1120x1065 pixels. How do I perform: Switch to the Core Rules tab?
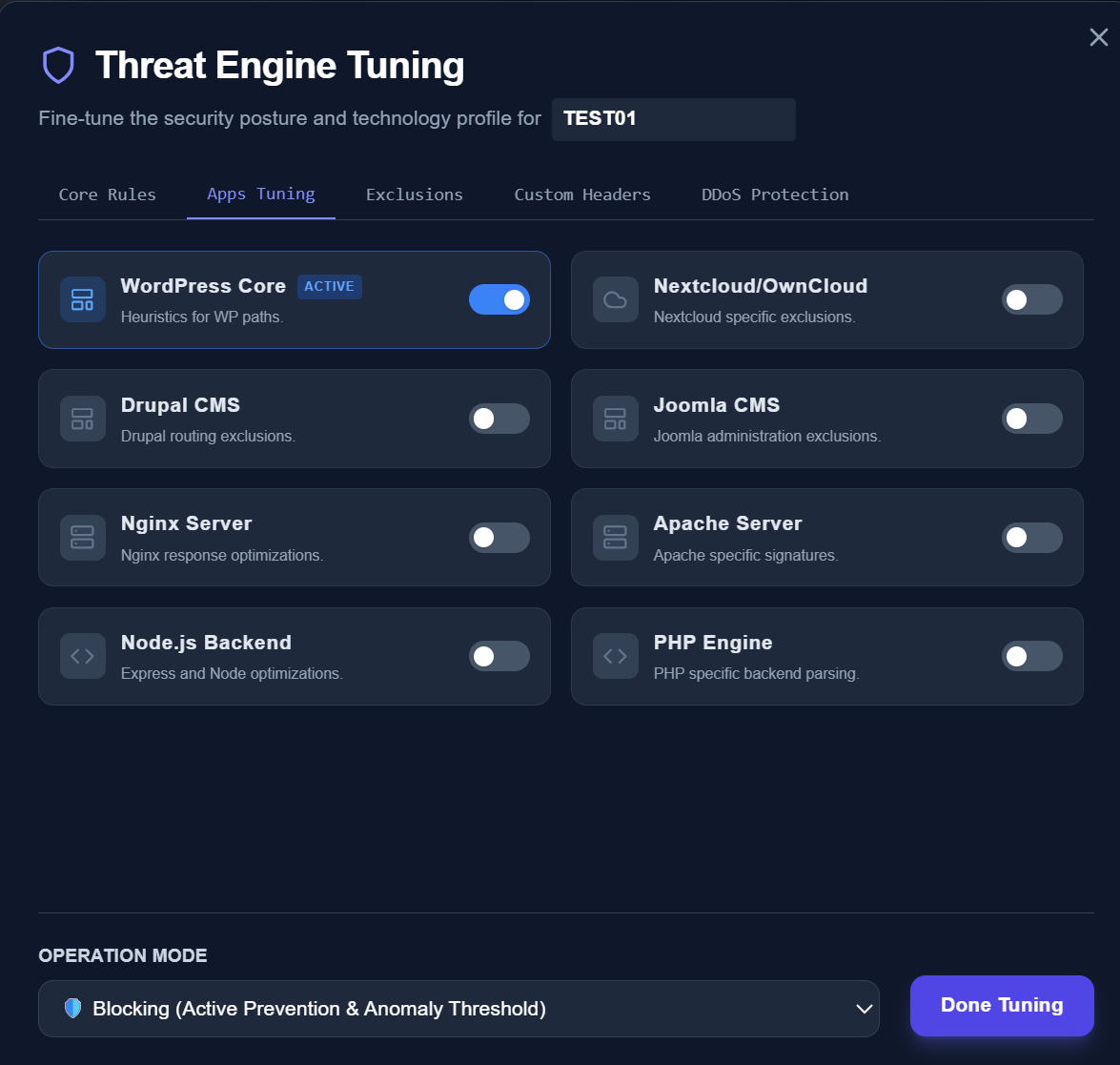[x=108, y=195]
